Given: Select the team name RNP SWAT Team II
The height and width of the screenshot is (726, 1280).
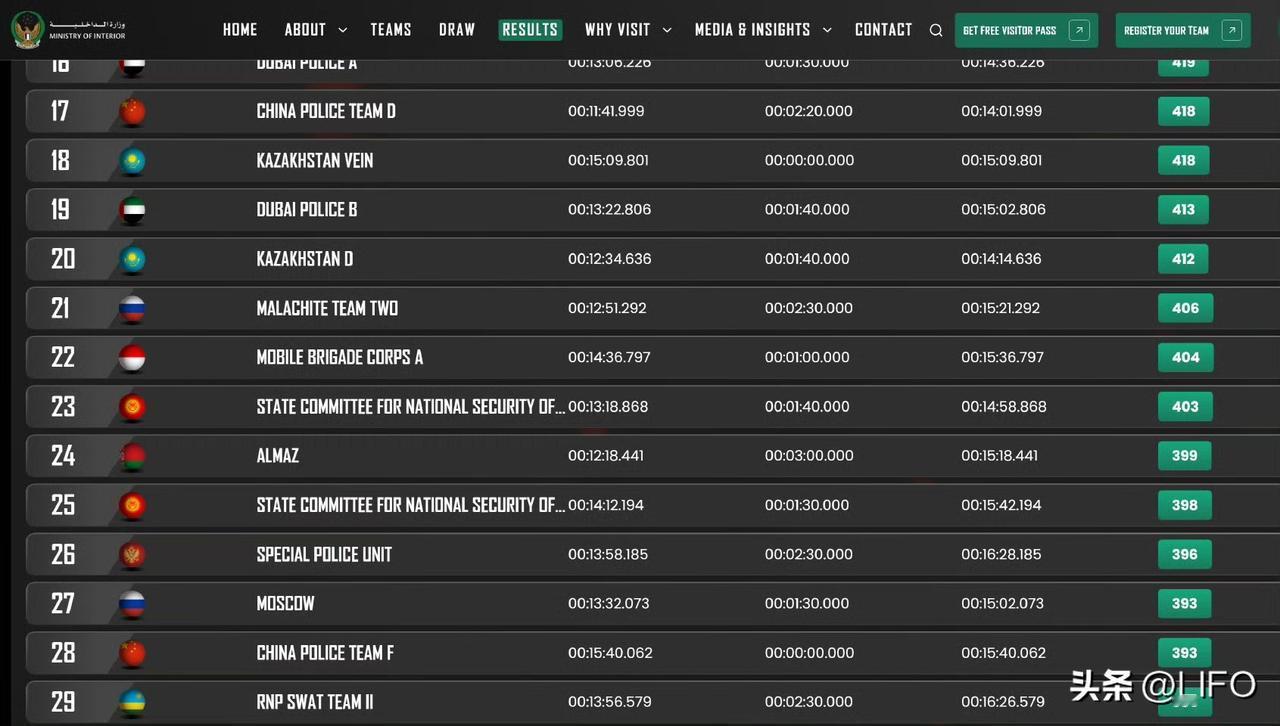Looking at the screenshot, I should [x=315, y=702].
